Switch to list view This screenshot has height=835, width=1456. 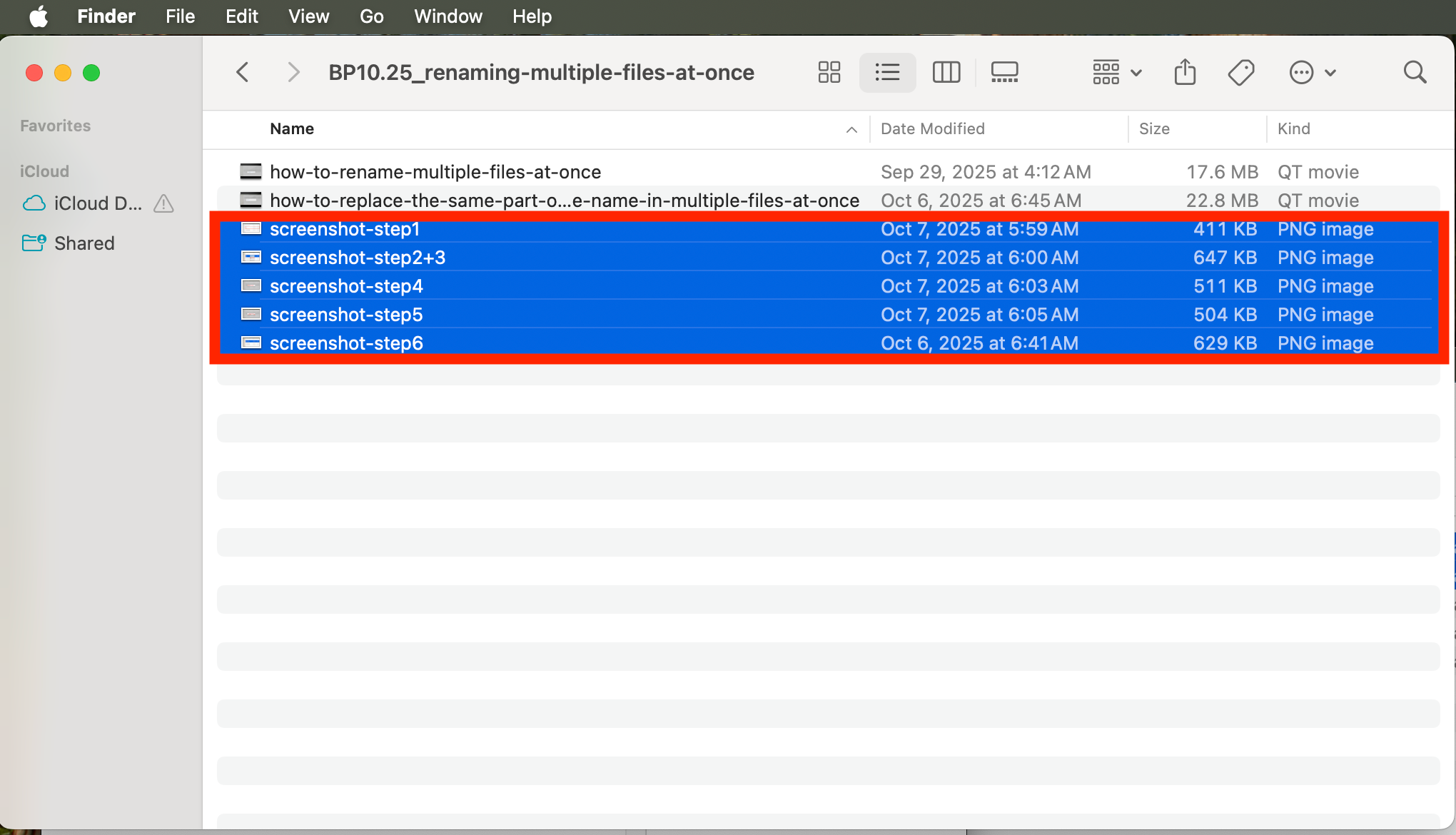(x=887, y=72)
